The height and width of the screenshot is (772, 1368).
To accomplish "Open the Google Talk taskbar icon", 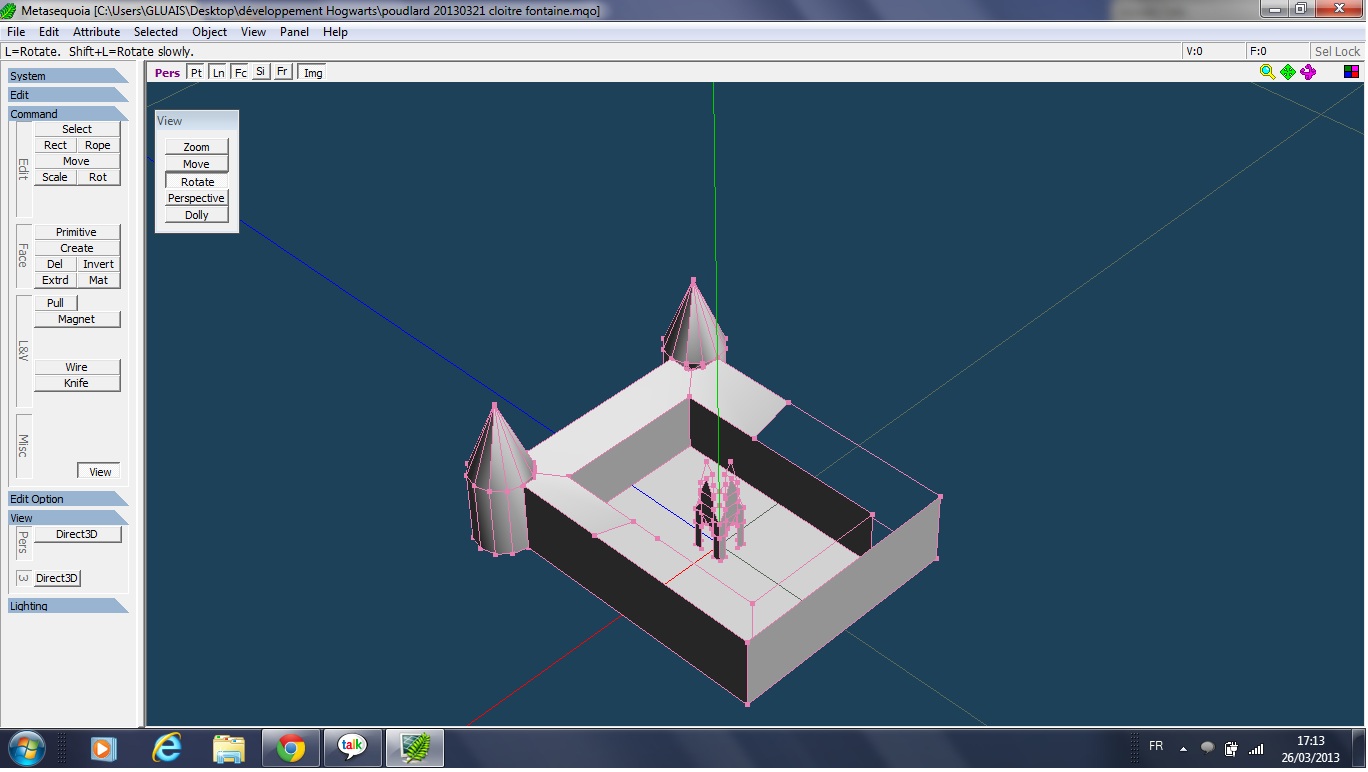I will point(352,748).
